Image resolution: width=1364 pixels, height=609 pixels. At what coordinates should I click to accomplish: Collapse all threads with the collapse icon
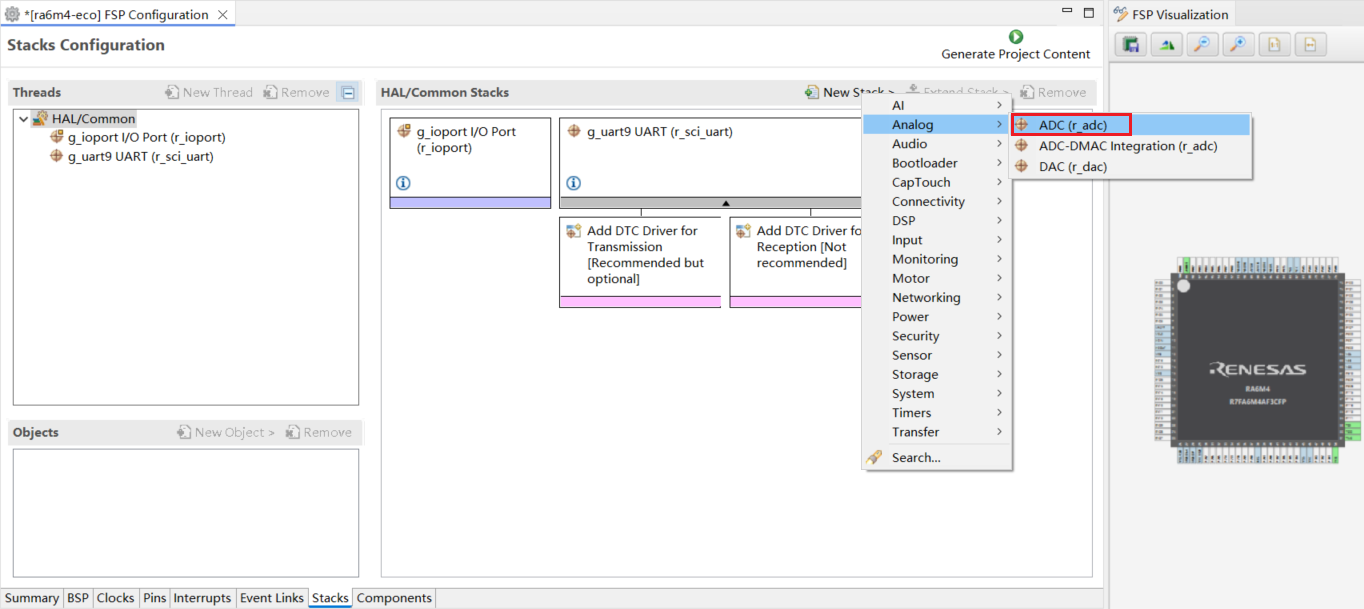tap(347, 92)
